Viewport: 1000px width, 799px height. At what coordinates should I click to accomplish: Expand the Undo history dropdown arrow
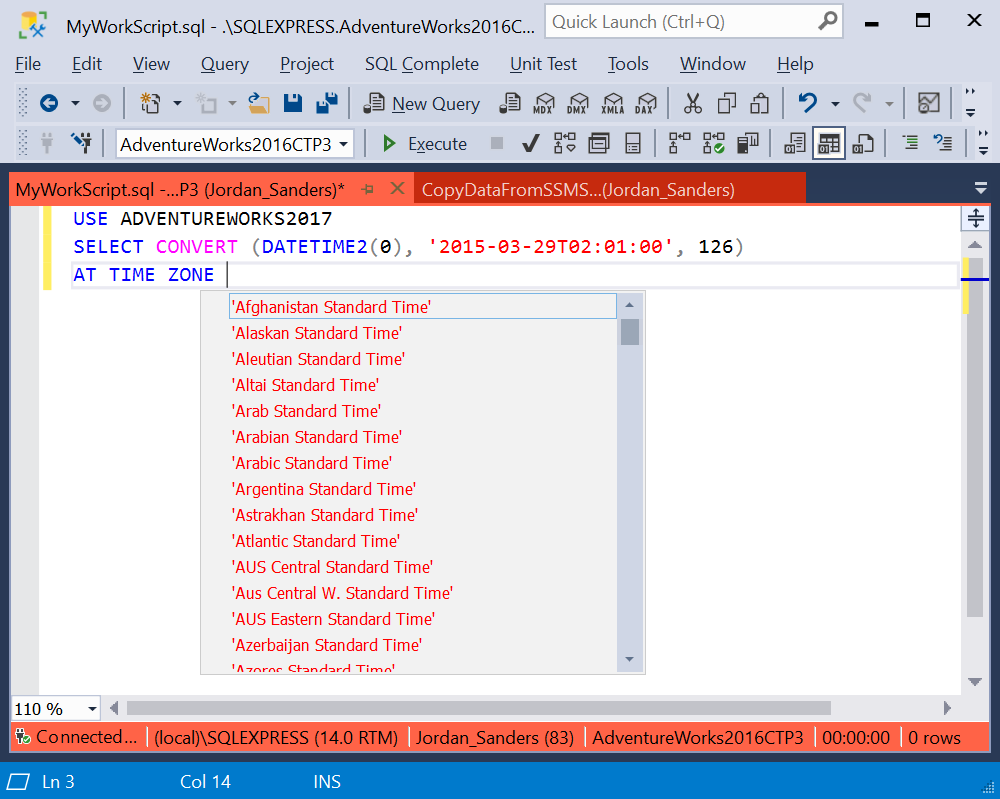[x=835, y=103]
